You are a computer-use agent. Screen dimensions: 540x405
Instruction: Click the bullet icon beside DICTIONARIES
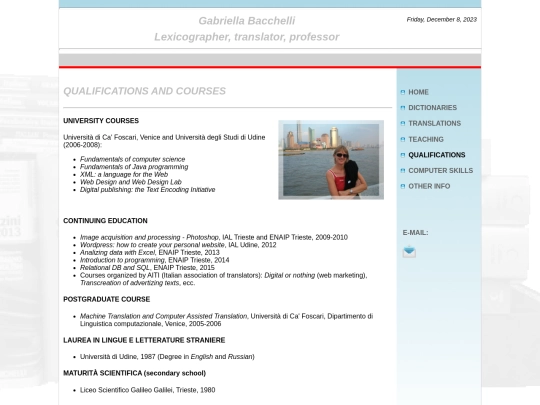pos(403,108)
